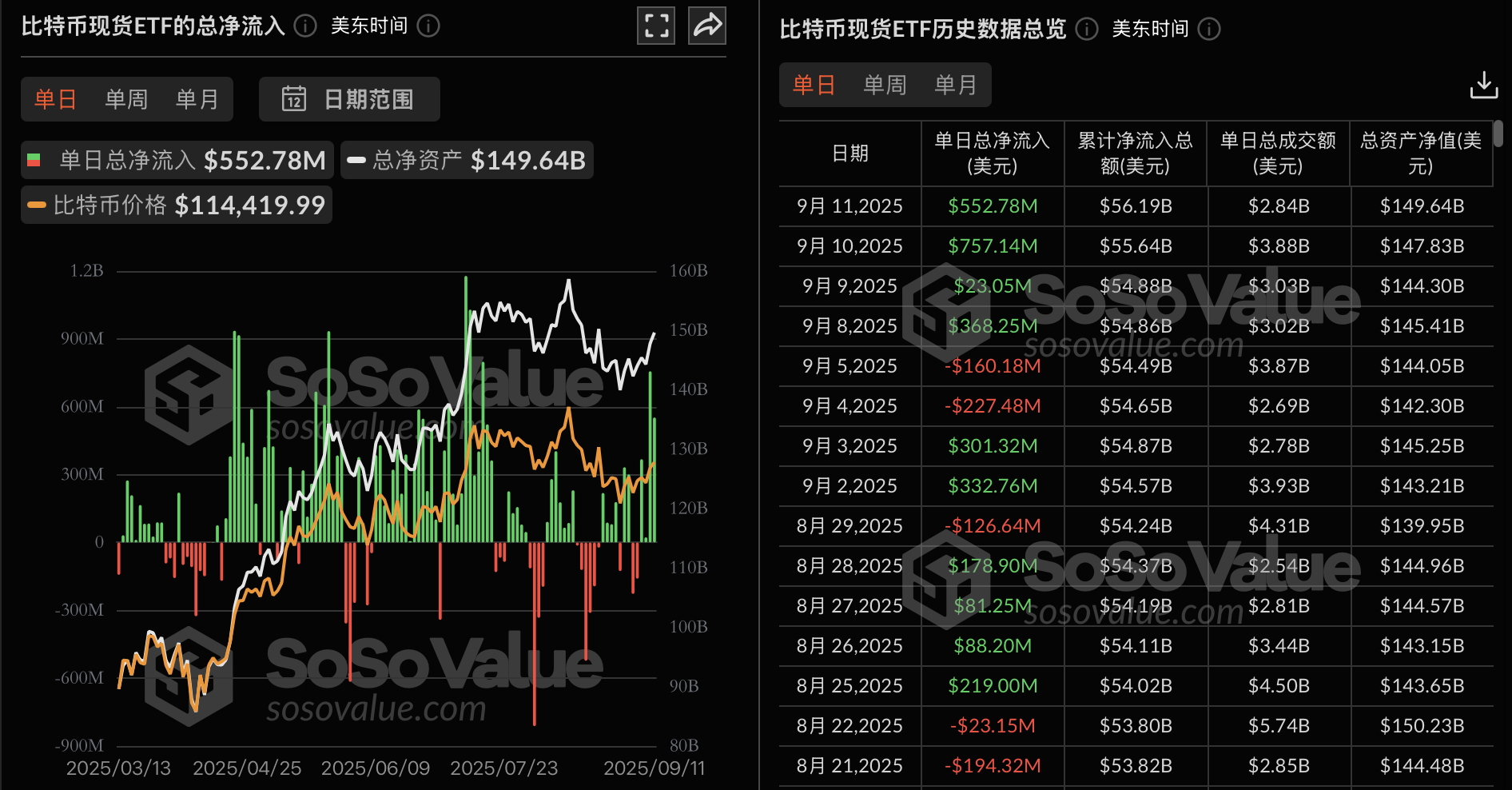
Task: Click the $88.20M net inflow cell
Action: click(993, 646)
